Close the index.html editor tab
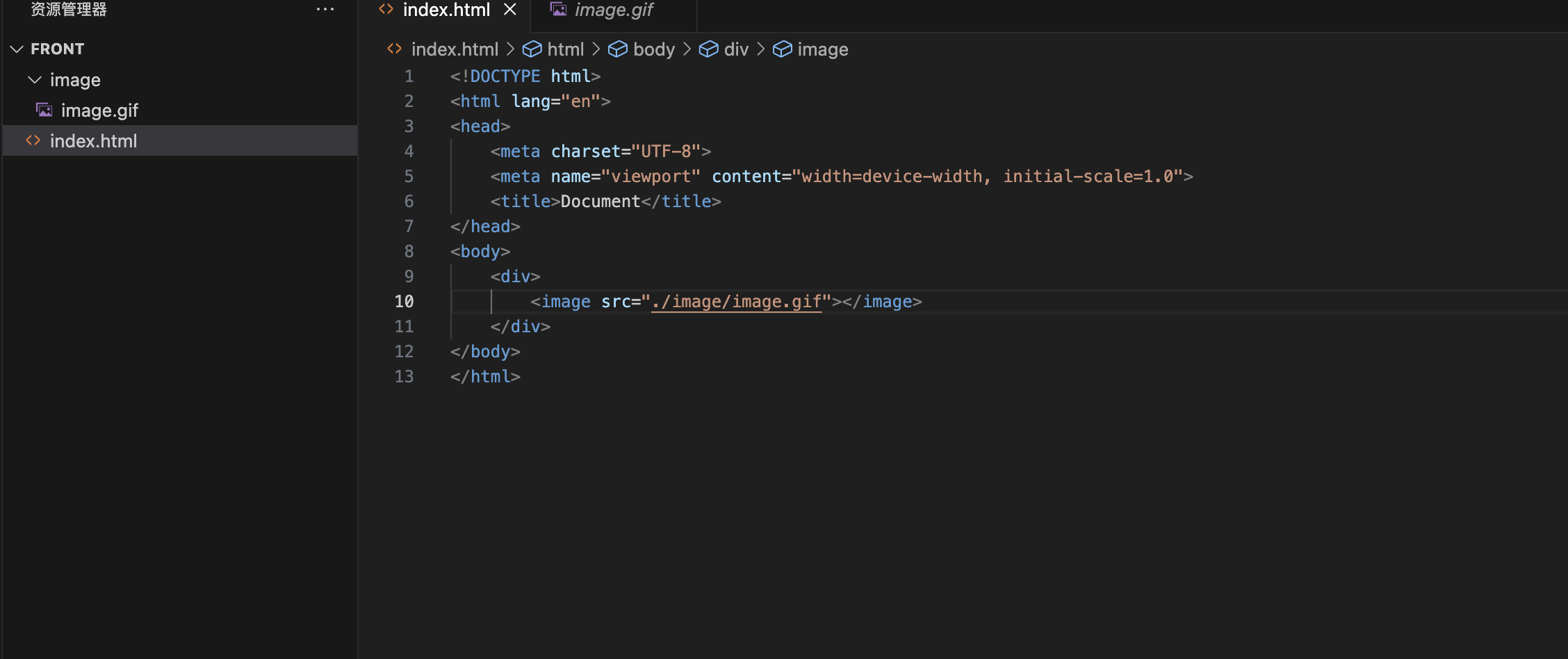1568x659 pixels. [510, 10]
